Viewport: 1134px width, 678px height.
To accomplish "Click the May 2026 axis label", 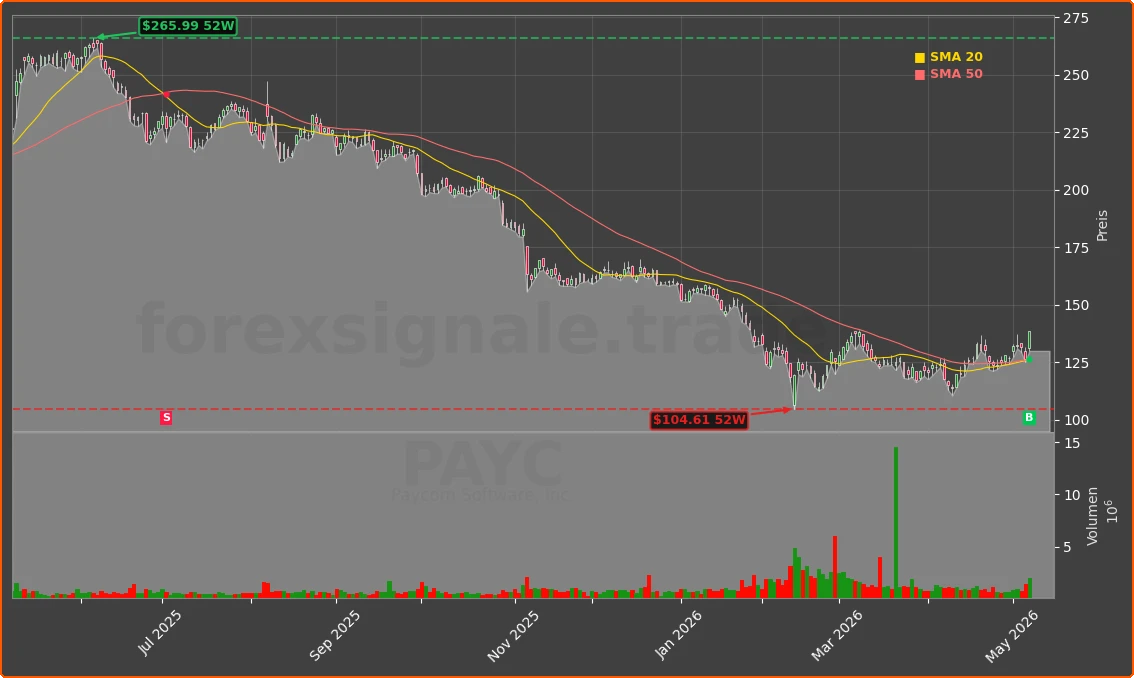I will click(x=1012, y=636).
